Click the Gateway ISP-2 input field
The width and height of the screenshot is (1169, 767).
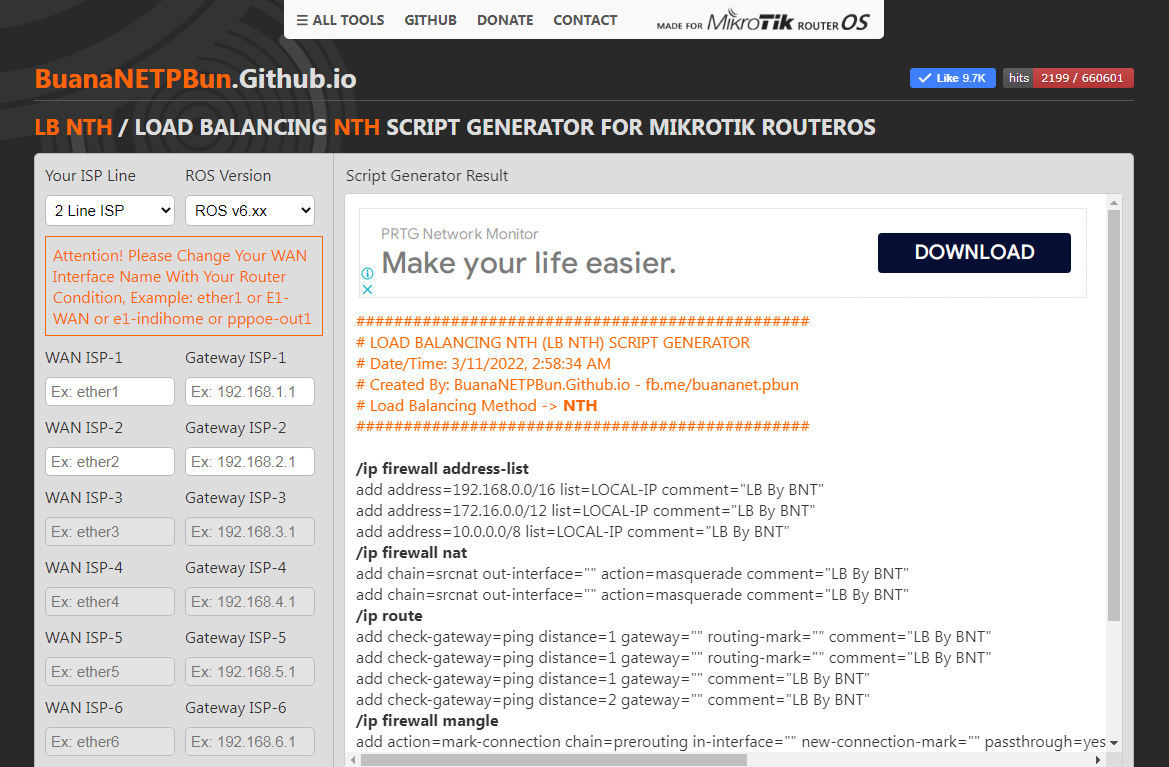(249, 461)
